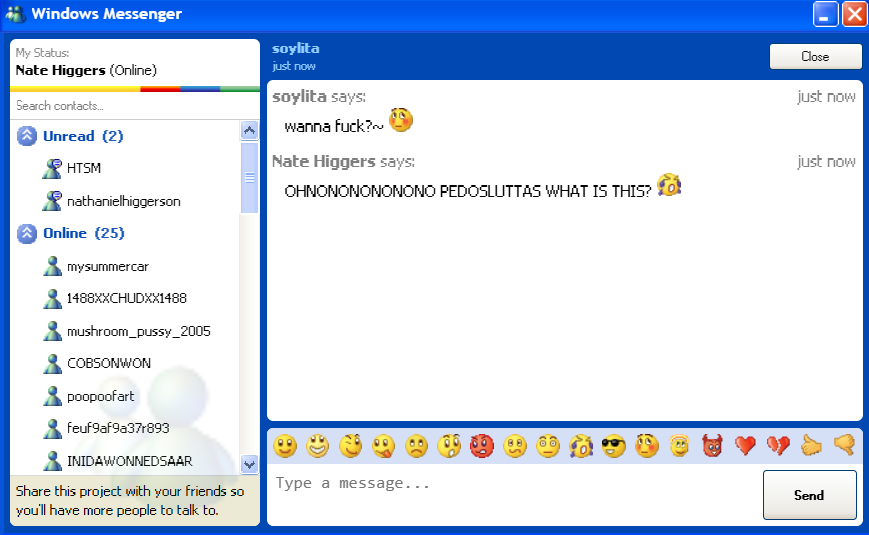This screenshot has width=869, height=535.
Task: Click the 'Share this project' notice text
Action: pos(130,500)
